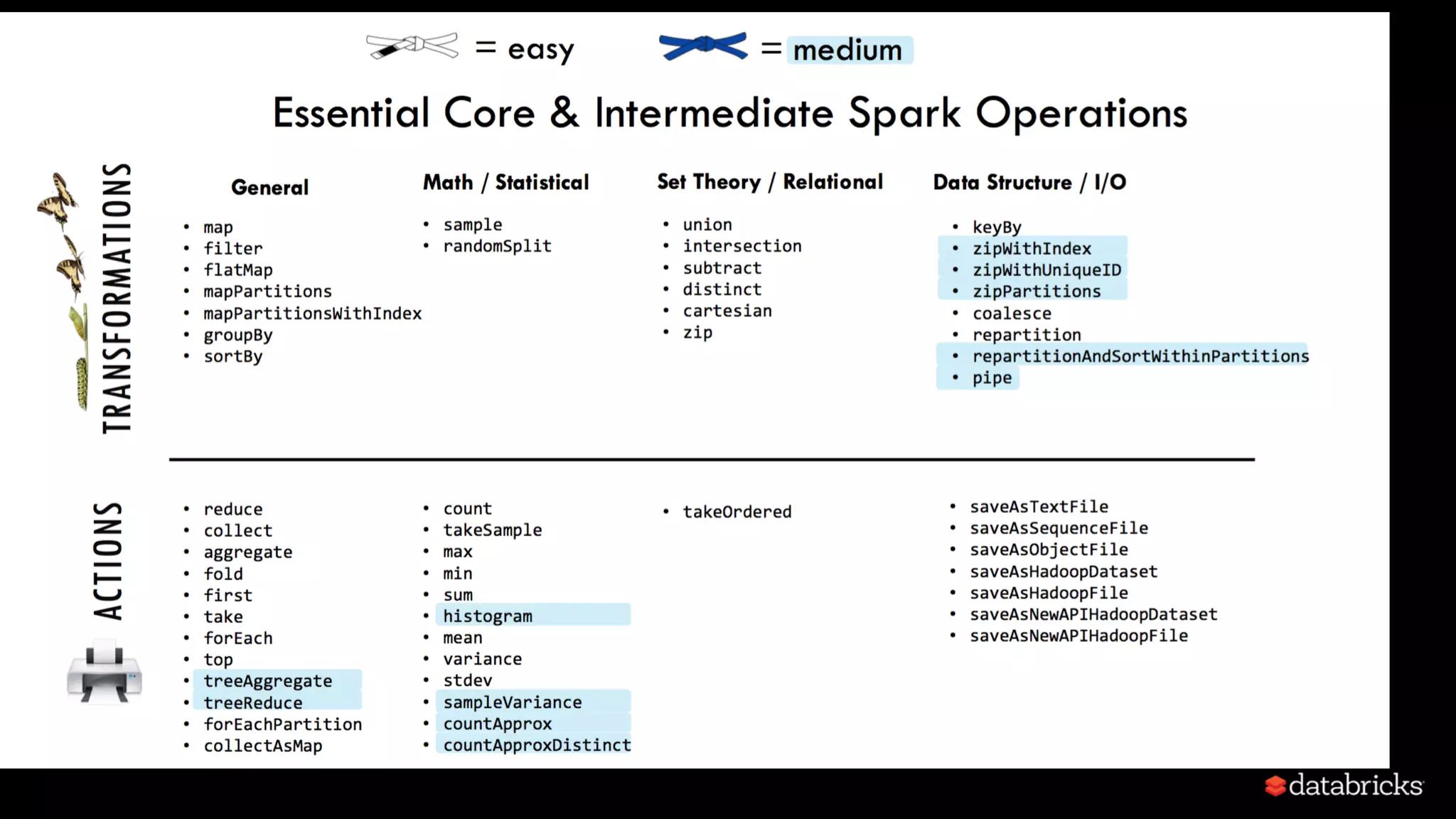Screen dimensions: 1456x819
Task: Click the highlighted medium label
Action: [848, 50]
